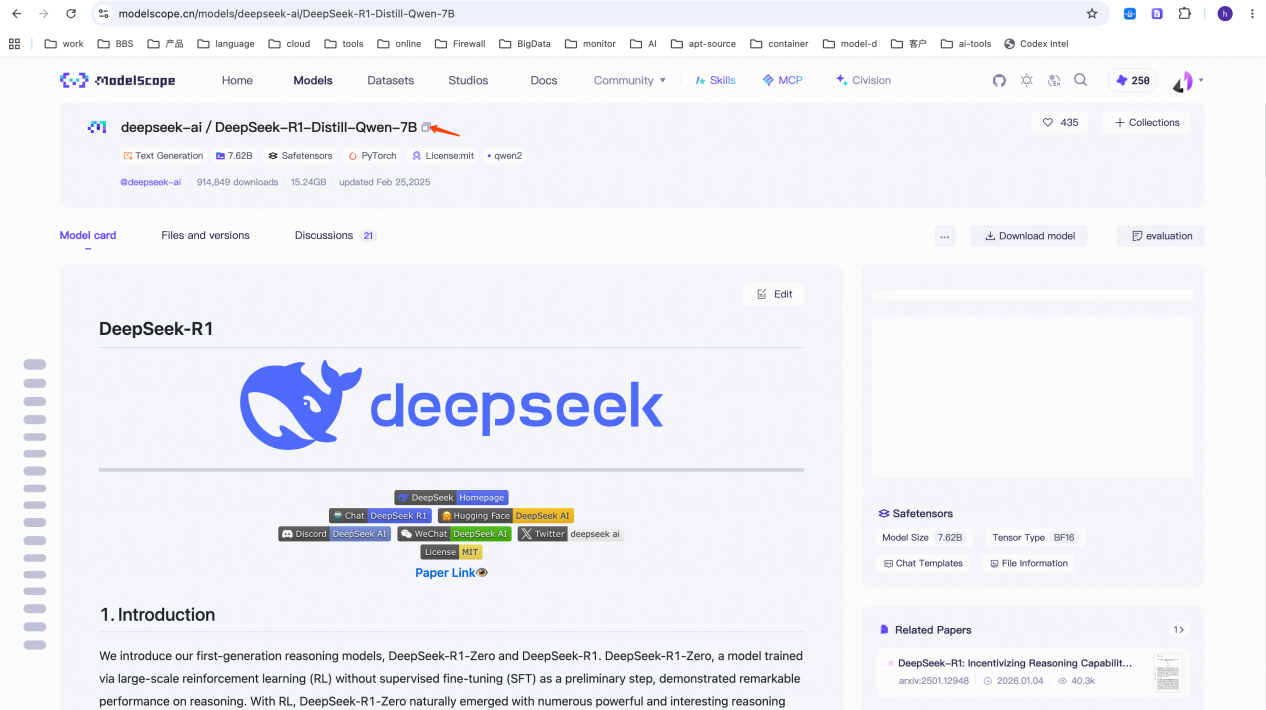Image resolution: width=1266 pixels, height=710 pixels.
Task: Open the Chrome three-dot menu
Action: [1252, 14]
